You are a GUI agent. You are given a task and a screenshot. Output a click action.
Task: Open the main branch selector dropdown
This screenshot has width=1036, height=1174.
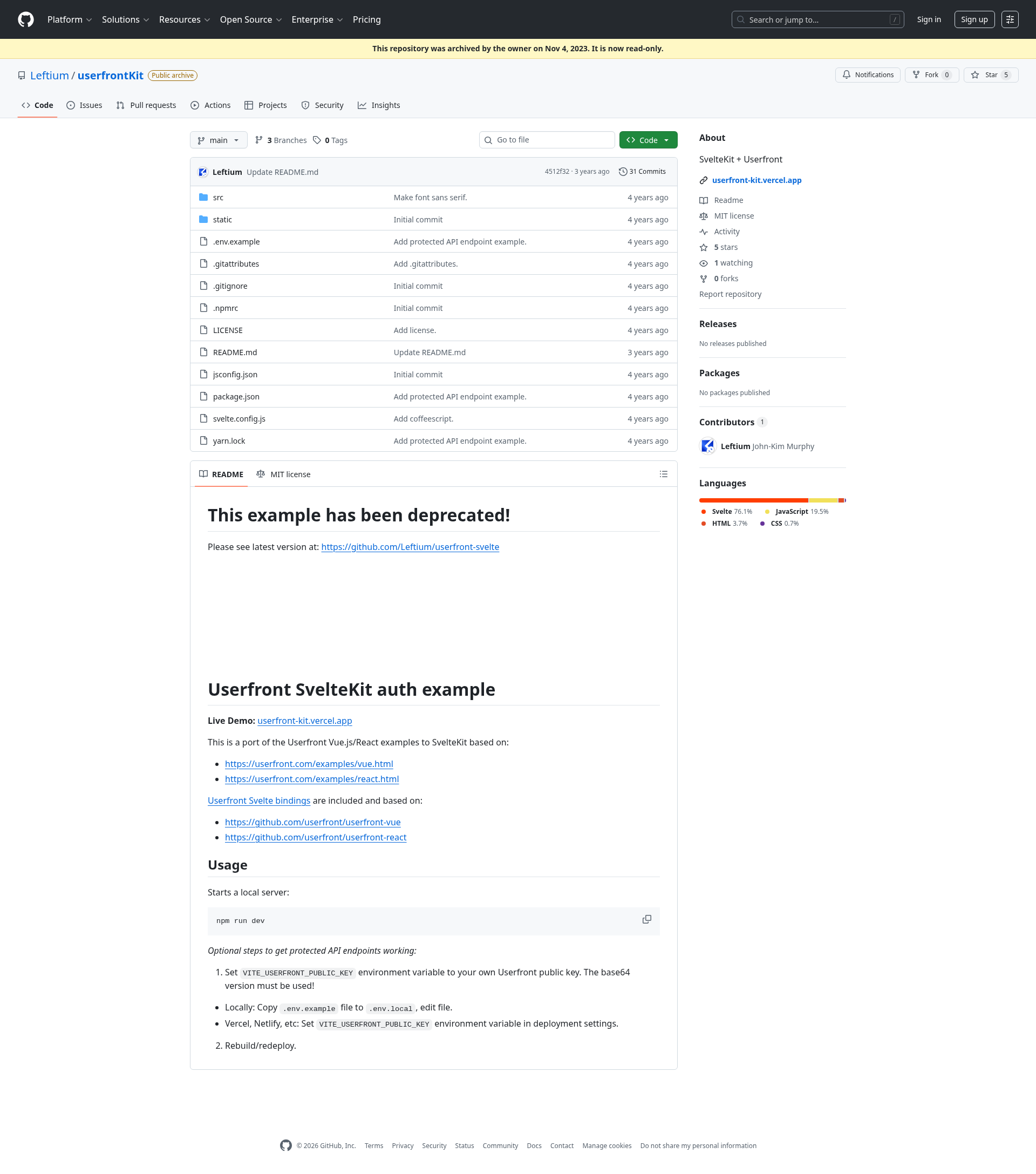pos(218,140)
